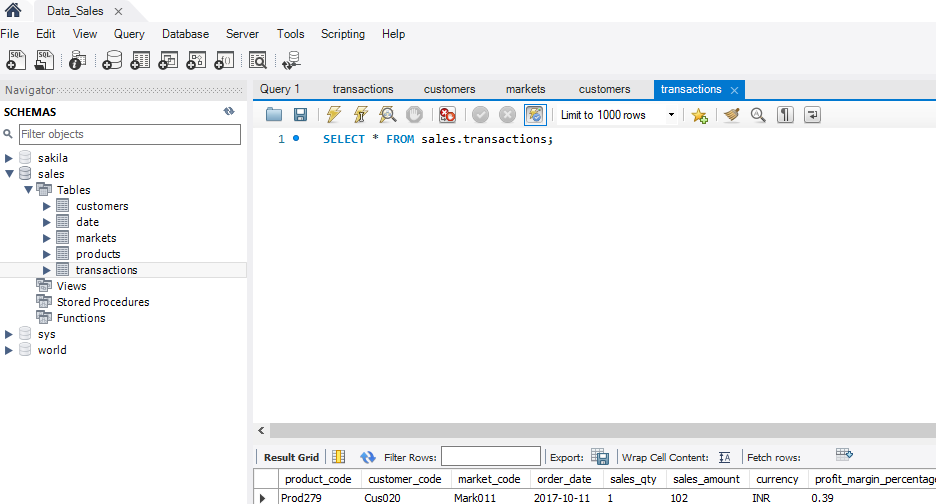This screenshot has width=936, height=504.
Task: Select the Views folder in sales
Action: (x=71, y=286)
